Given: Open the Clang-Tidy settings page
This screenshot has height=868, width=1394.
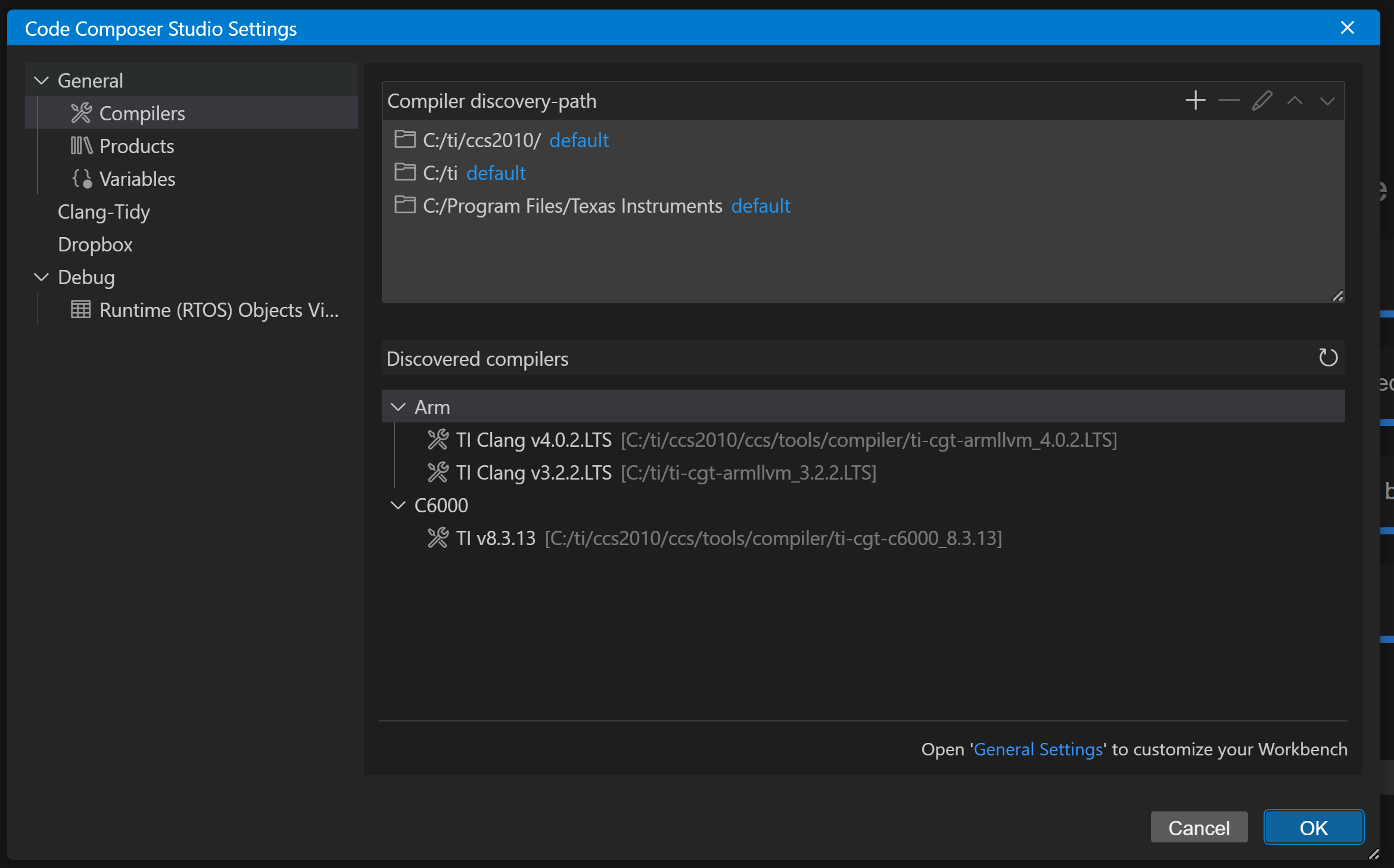Looking at the screenshot, I should point(104,212).
